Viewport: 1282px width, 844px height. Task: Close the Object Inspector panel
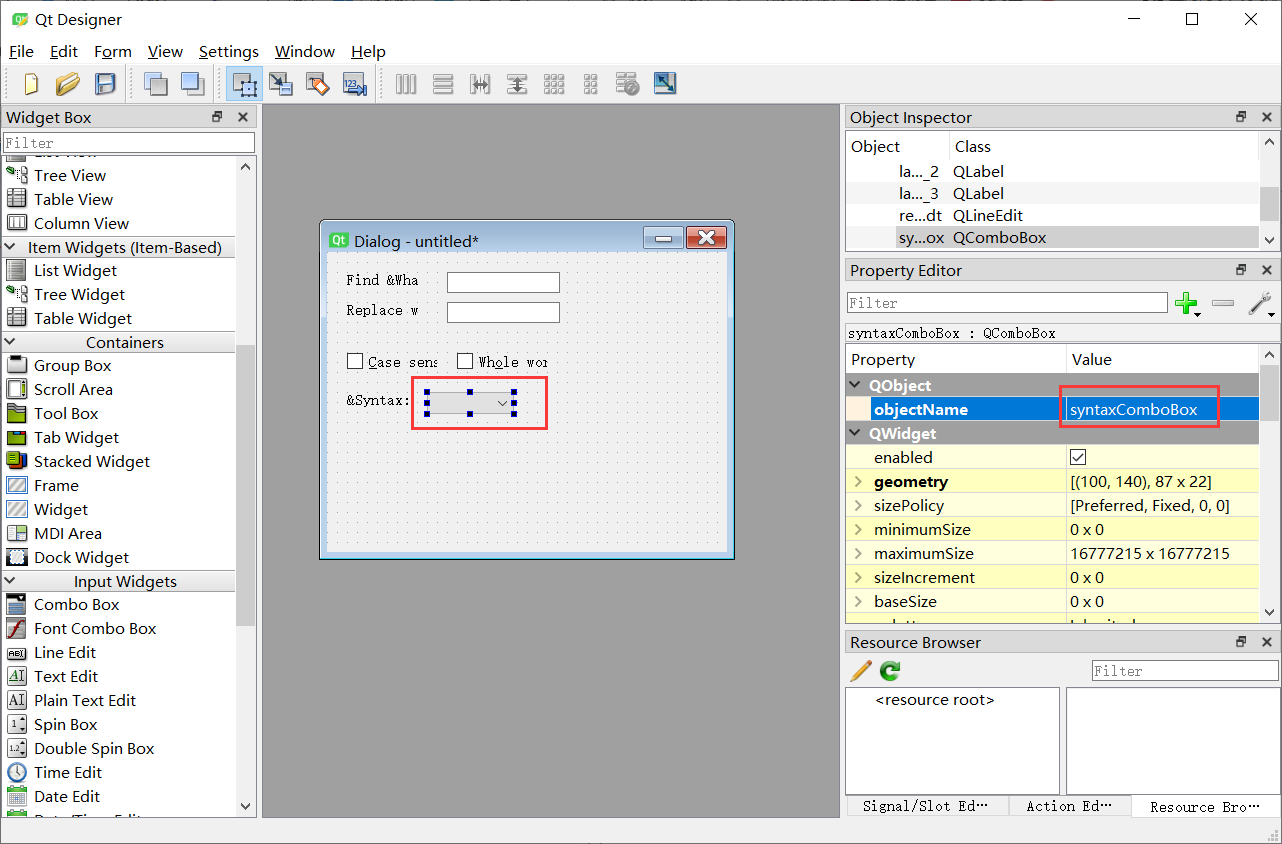pos(1266,117)
